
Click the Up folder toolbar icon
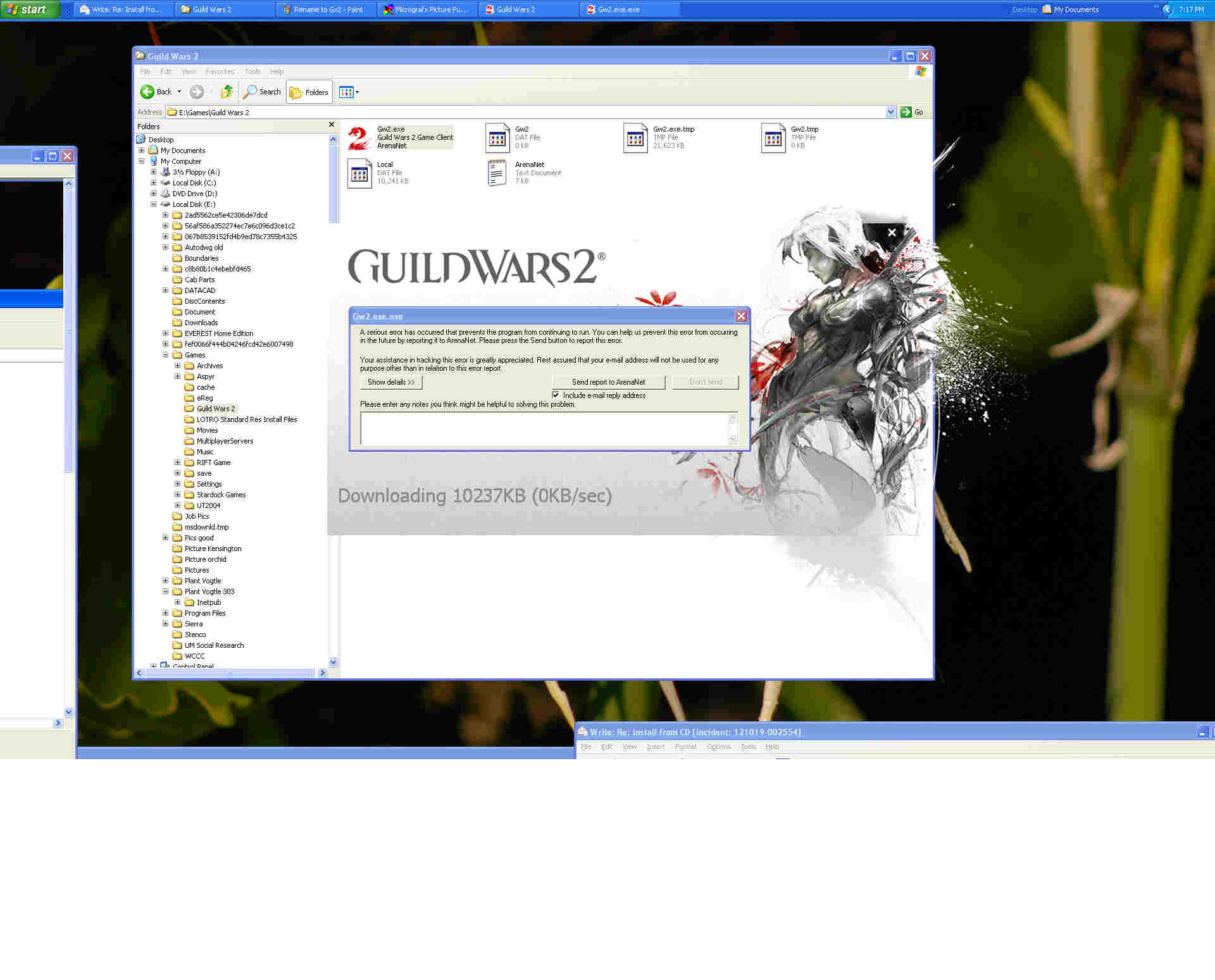pos(227,92)
